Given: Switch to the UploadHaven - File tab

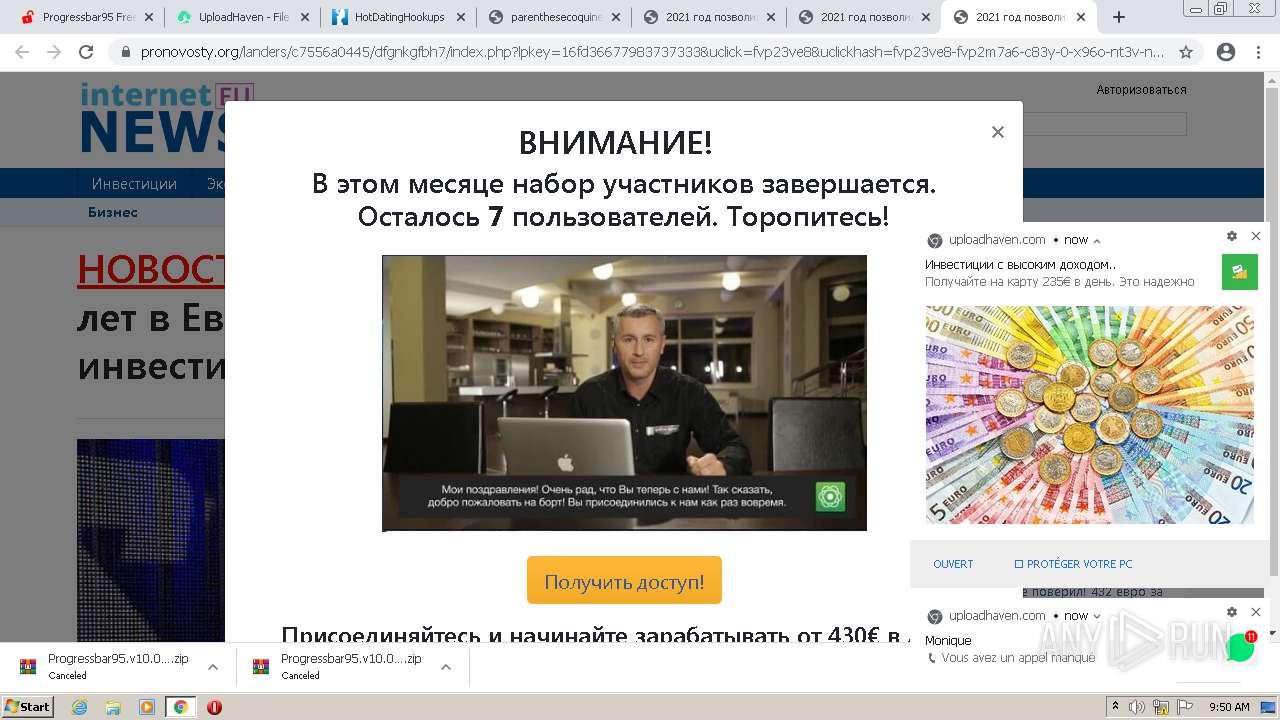Looking at the screenshot, I should [x=241, y=17].
